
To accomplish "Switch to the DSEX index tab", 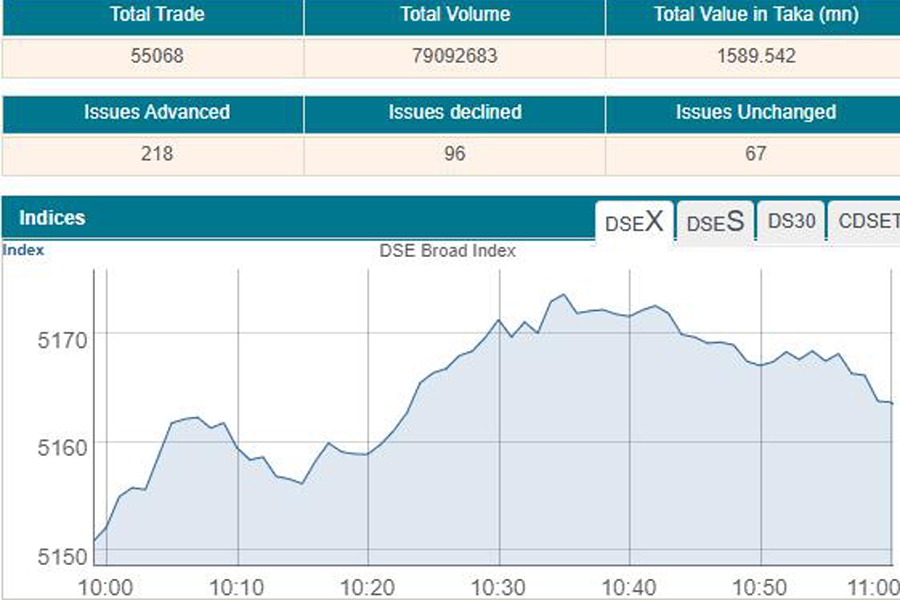I will click(634, 222).
